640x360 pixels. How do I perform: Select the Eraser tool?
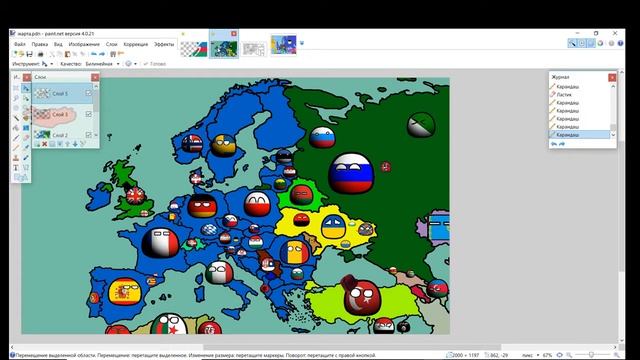26,138
